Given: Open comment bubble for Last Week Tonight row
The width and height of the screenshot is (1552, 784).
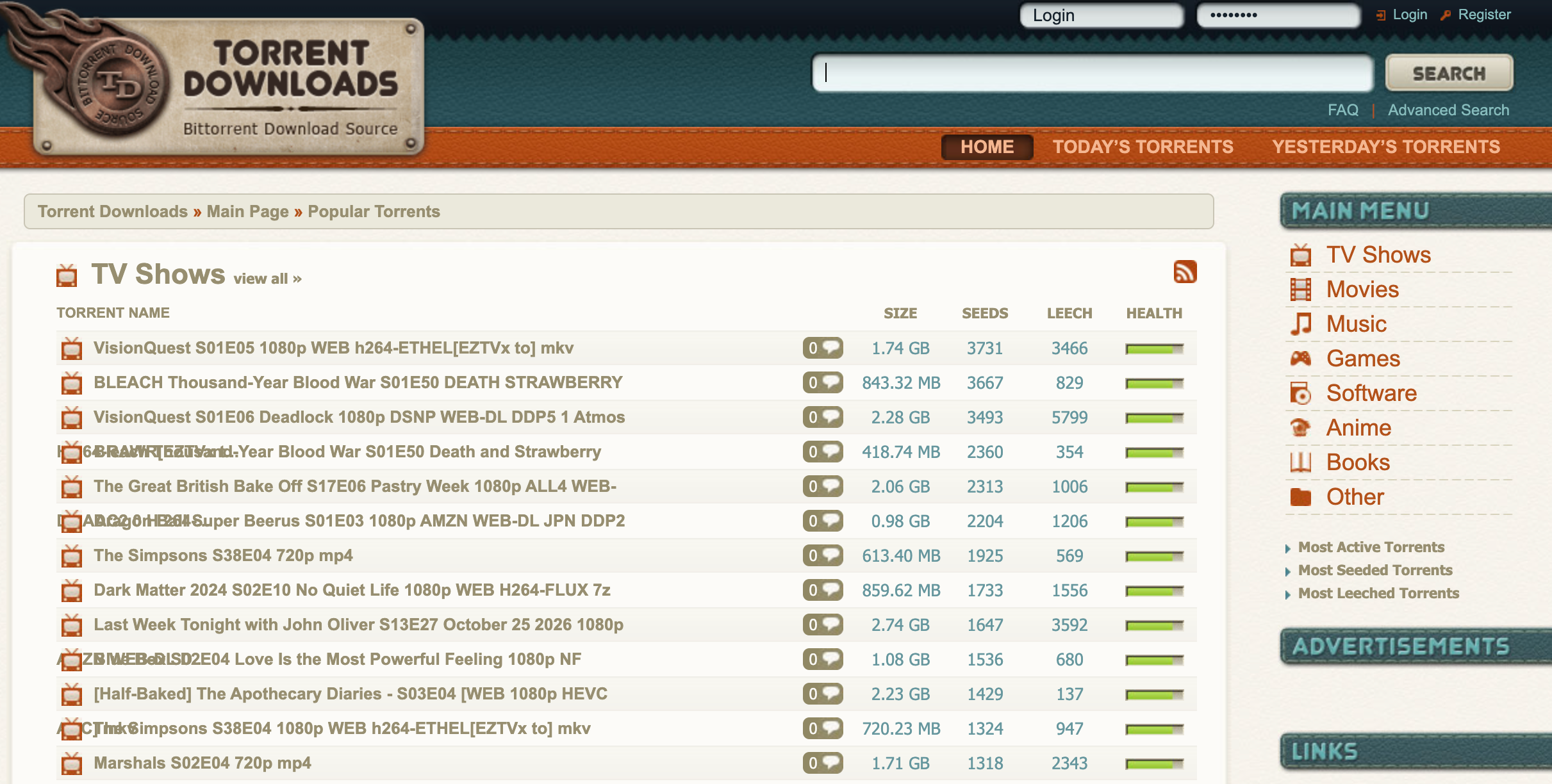Looking at the screenshot, I should click(823, 625).
